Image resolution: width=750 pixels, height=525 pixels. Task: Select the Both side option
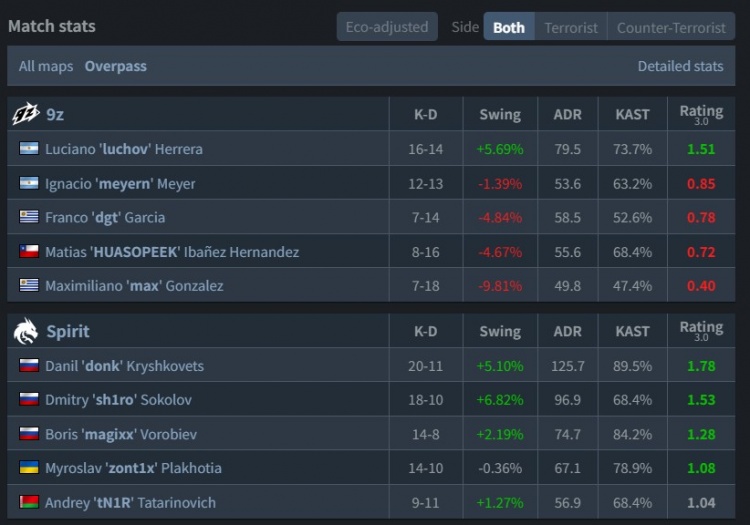click(x=508, y=27)
